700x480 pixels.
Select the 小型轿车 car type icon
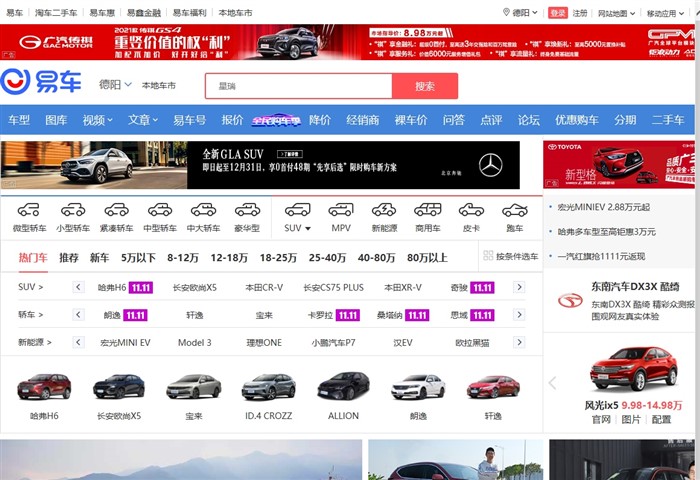tap(73, 210)
